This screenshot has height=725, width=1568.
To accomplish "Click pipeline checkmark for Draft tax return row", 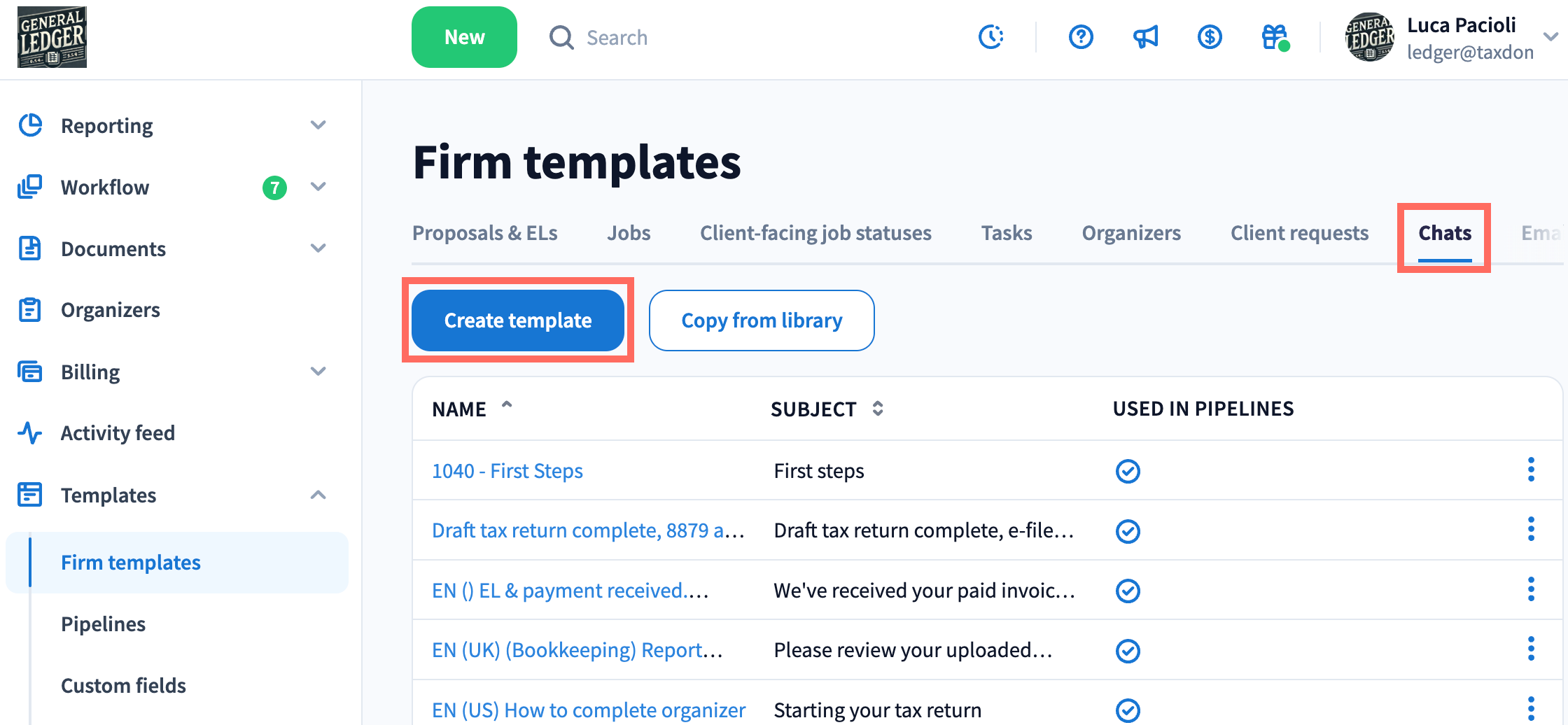I will 1128,531.
